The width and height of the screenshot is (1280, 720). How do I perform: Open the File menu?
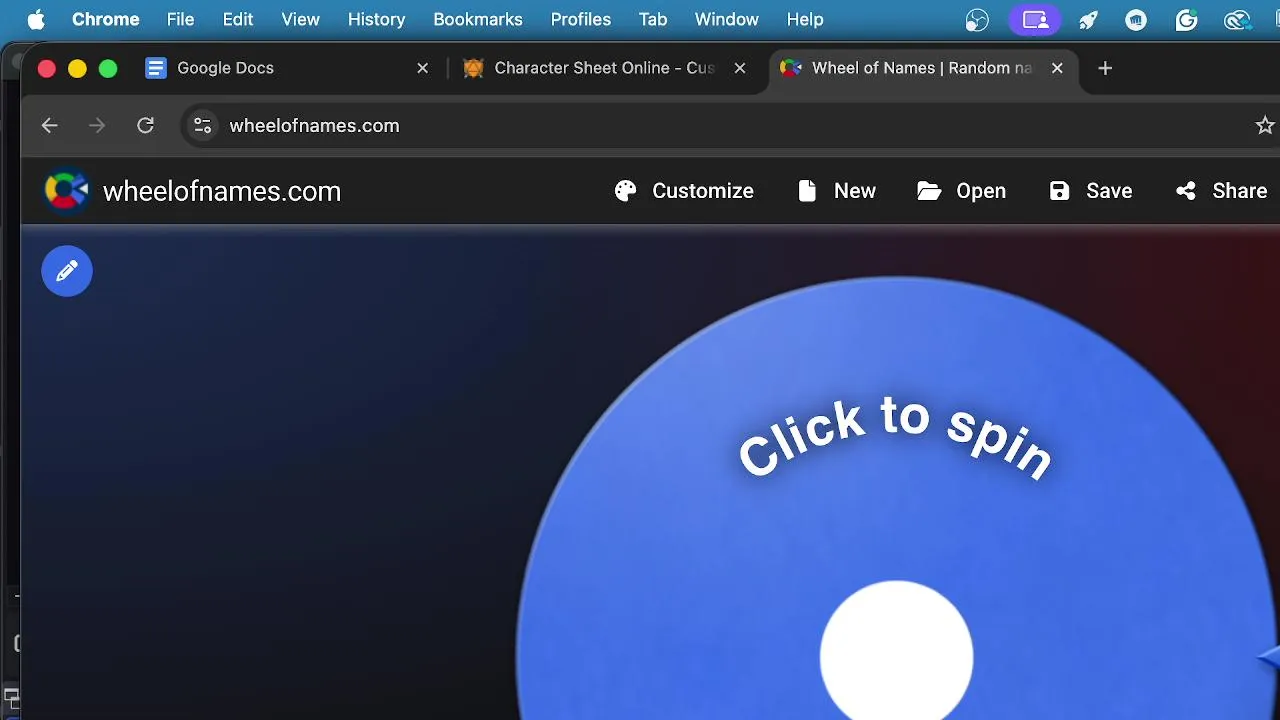point(180,20)
